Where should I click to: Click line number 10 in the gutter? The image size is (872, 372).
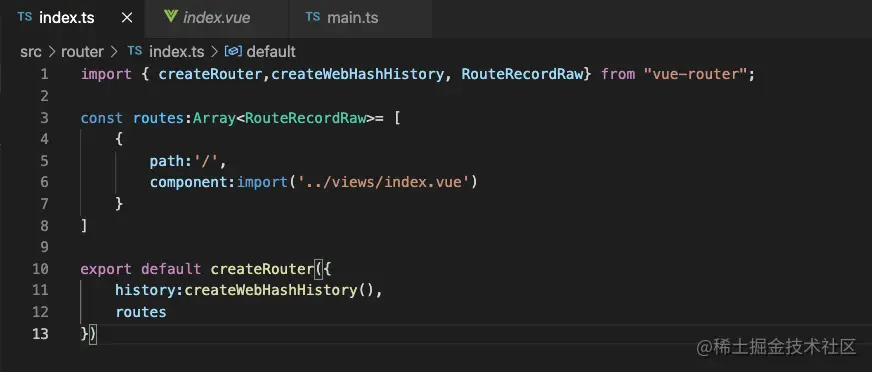tap(40, 269)
